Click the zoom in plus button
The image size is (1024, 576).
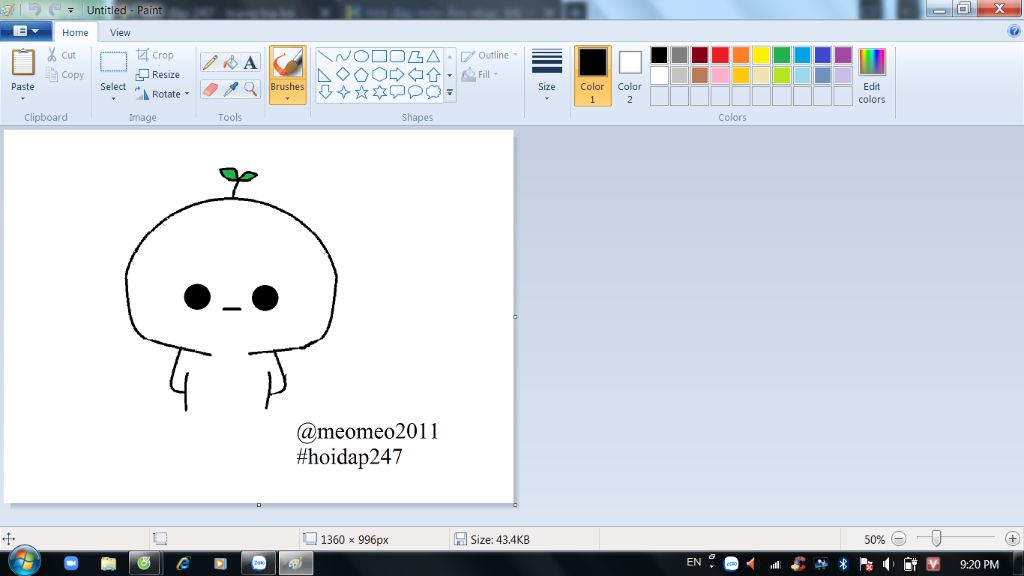tap(1012, 539)
